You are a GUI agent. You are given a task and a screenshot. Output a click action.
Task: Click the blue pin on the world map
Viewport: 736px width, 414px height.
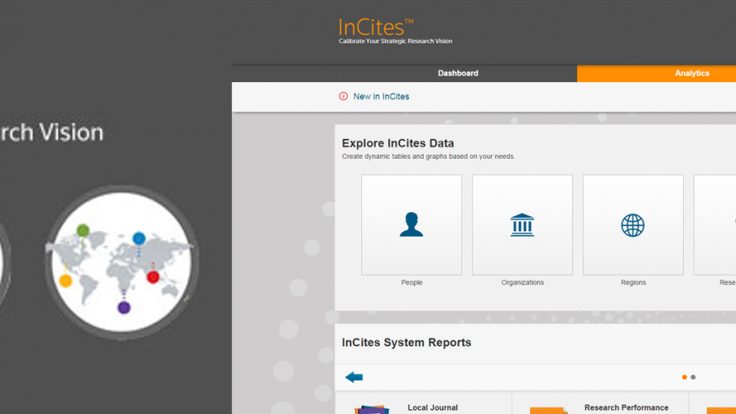(x=139, y=238)
